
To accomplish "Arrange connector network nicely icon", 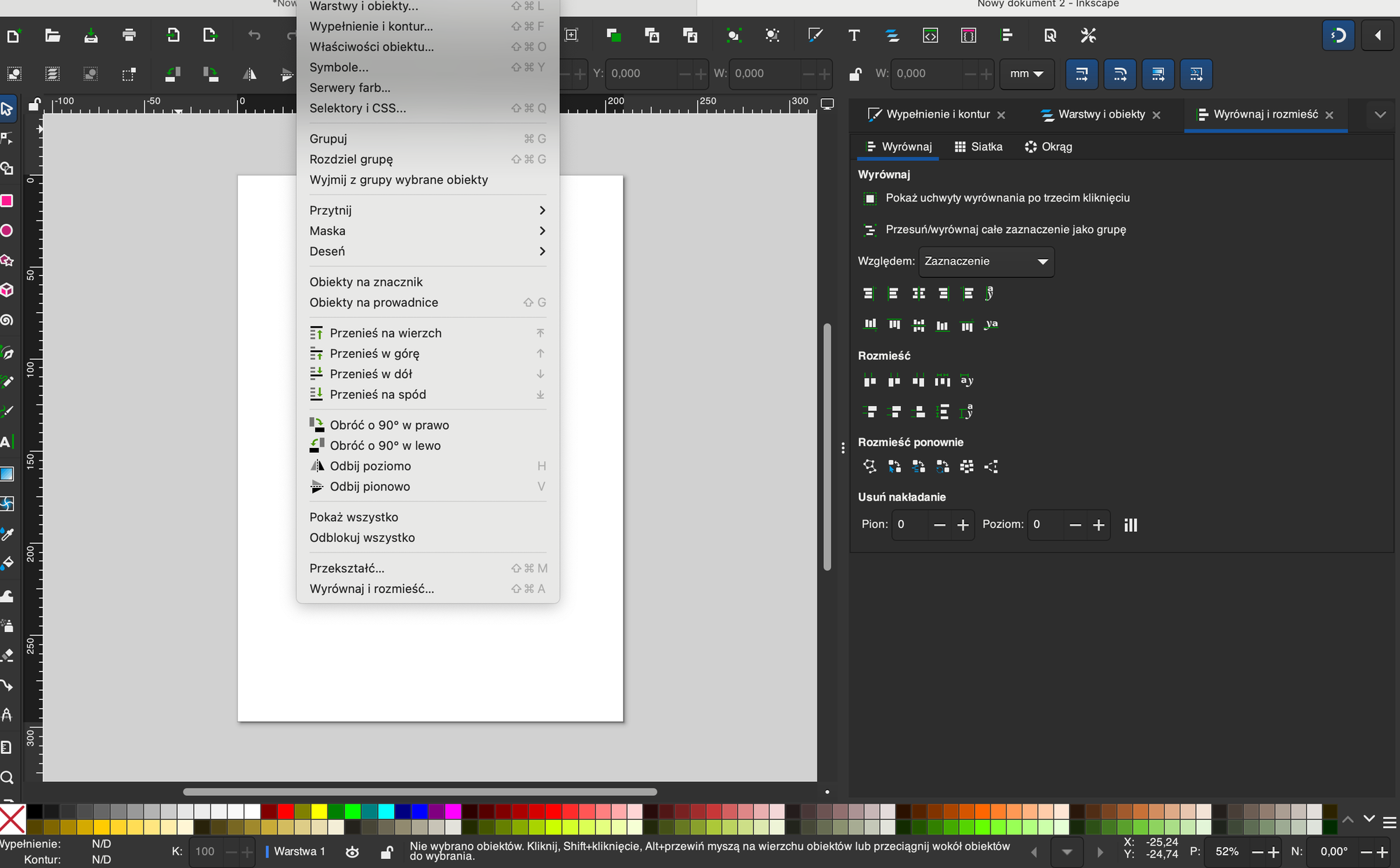I will click(x=869, y=466).
